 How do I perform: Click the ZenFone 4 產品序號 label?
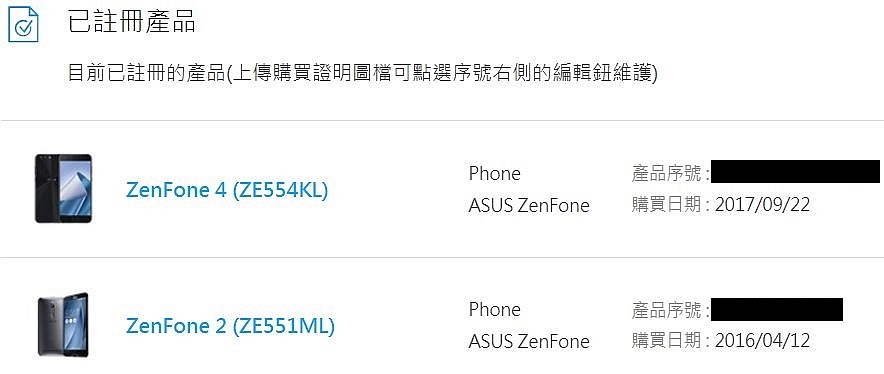[666, 173]
